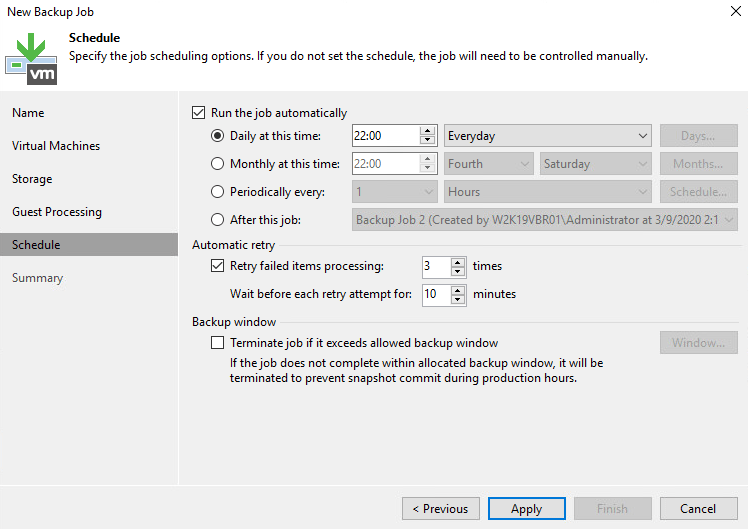This screenshot has height=529, width=748.
Task: Toggle Retry failed items processing checkbox
Action: tap(218, 266)
